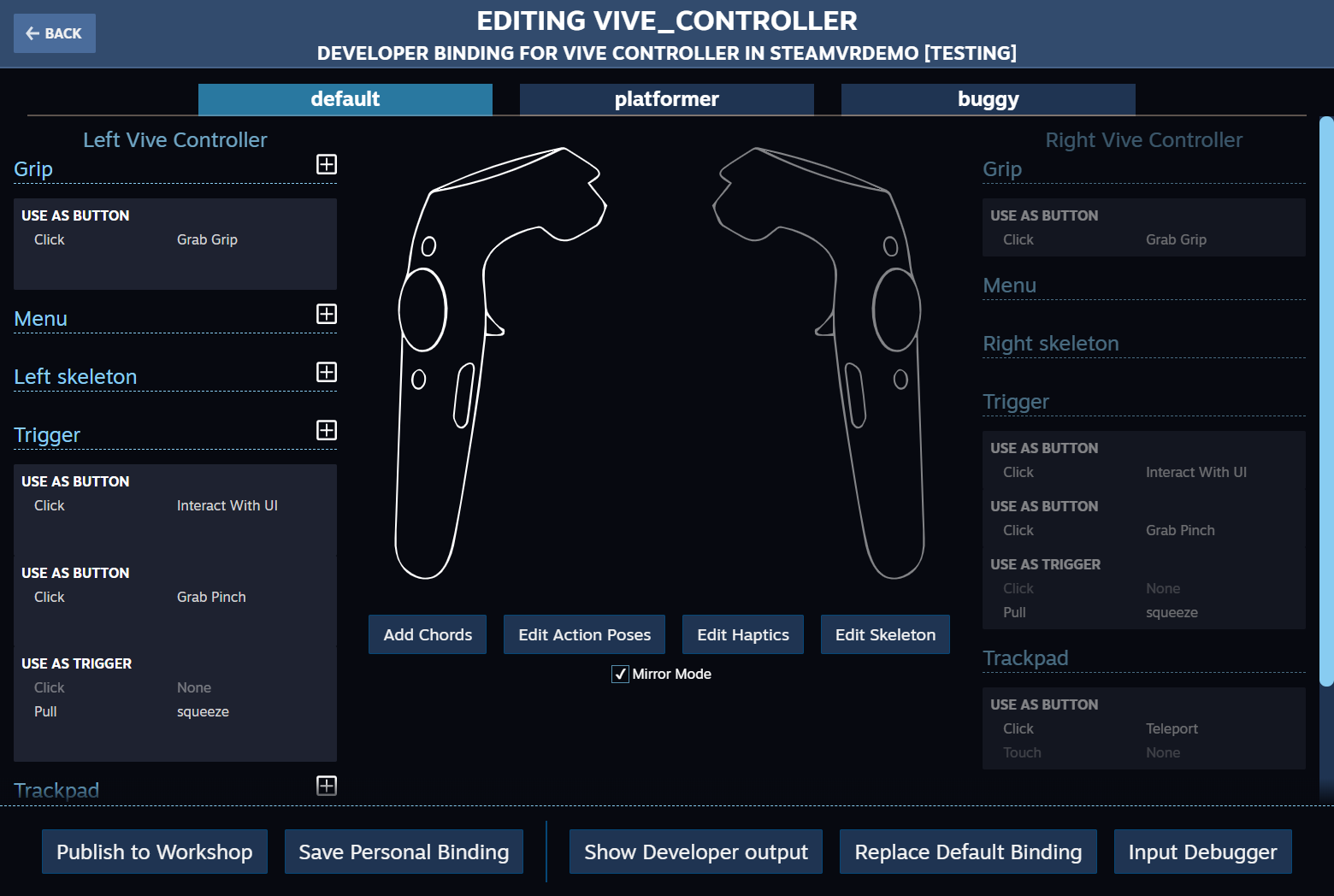Click the left controller trackpad outline
This screenshot has width=1334, height=896.
[x=422, y=309]
